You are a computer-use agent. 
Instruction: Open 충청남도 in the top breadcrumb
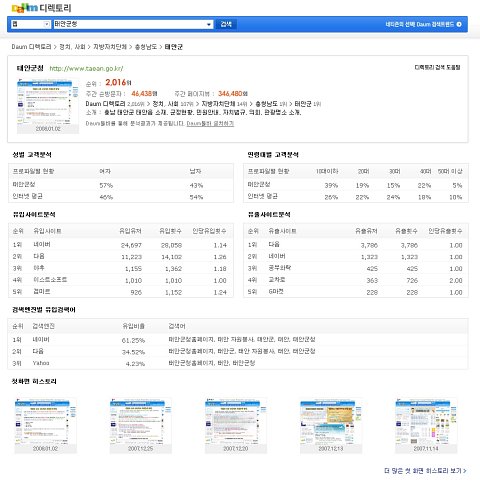pyautogui.click(x=146, y=47)
